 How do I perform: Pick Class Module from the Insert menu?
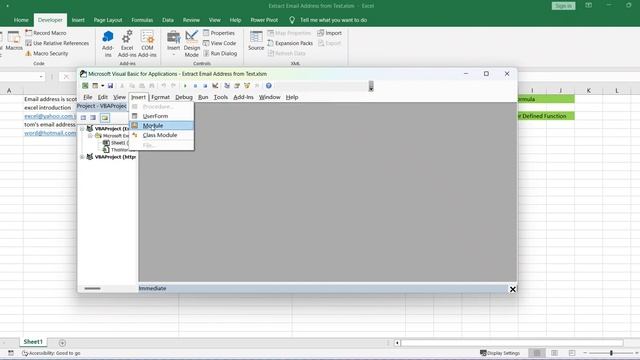click(x=161, y=135)
